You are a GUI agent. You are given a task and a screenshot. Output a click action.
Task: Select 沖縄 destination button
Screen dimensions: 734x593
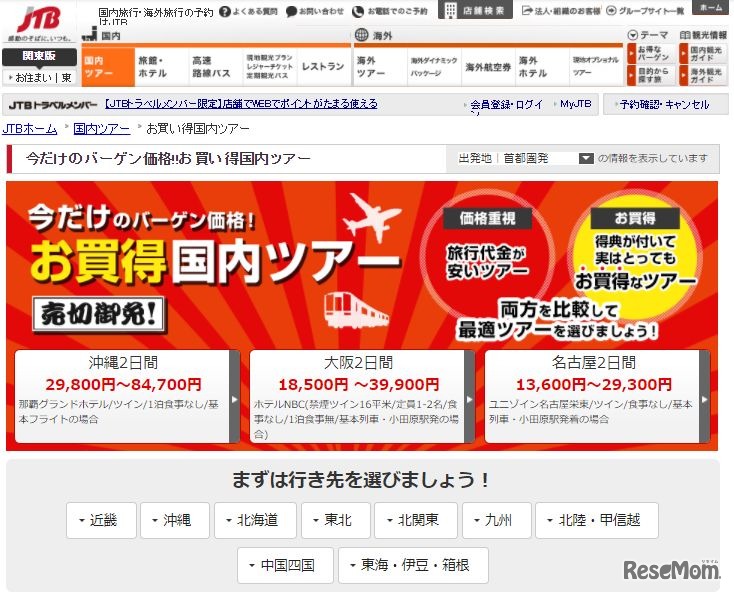pos(175,520)
